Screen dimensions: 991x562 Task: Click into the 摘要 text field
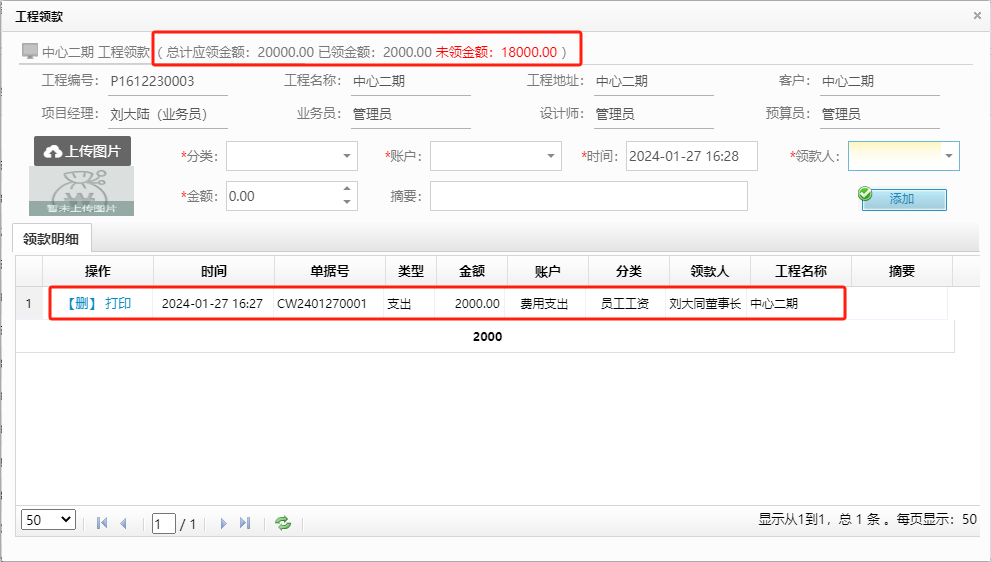pyautogui.click(x=588, y=196)
